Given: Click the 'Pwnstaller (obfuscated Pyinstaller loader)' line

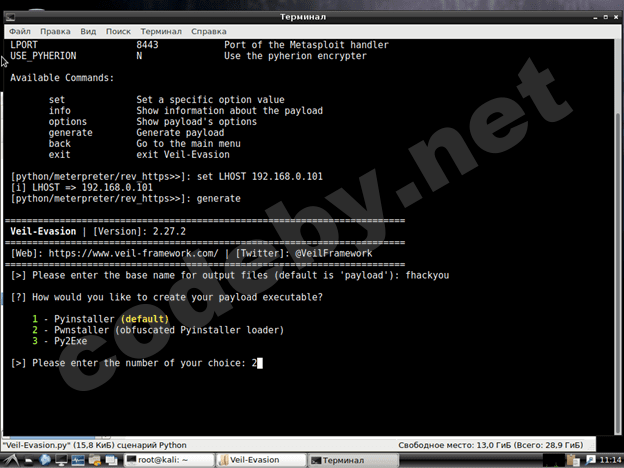Looking at the screenshot, I should (x=158, y=330).
